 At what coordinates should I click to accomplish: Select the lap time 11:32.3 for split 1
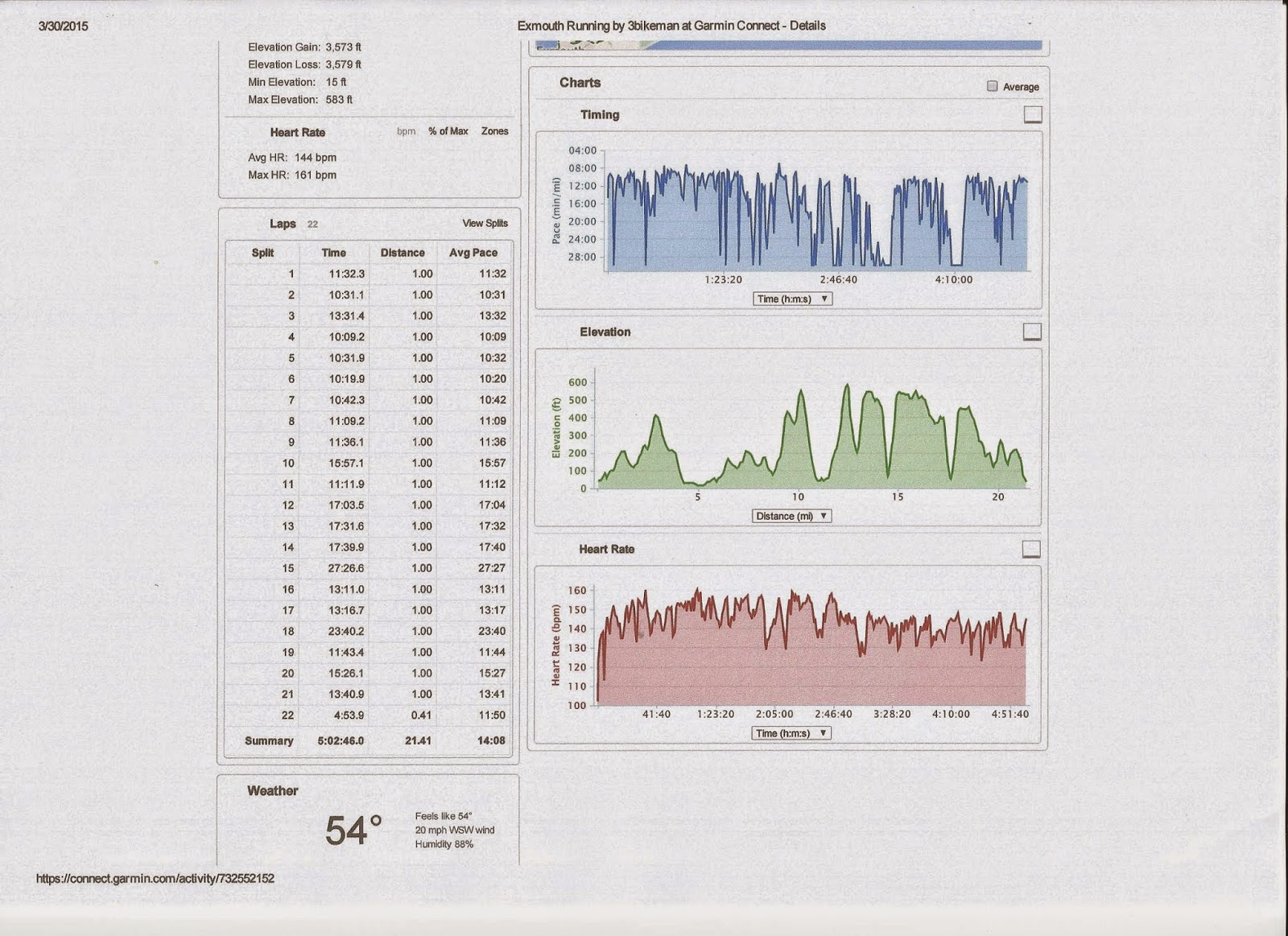click(x=346, y=274)
